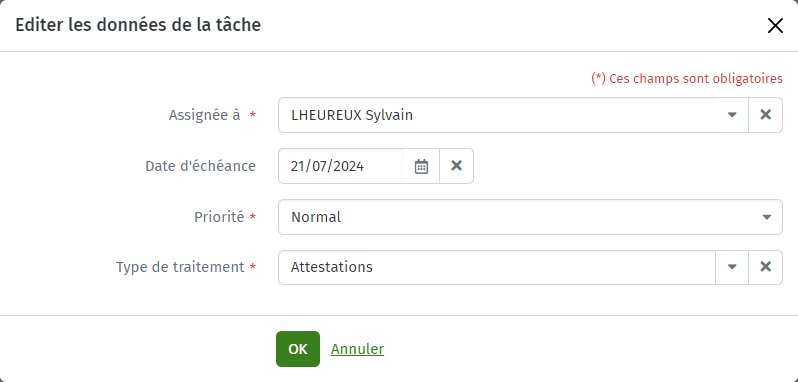Screen dimensions: 798x382
Task: Click the Ces champs sont obligatoires notice
Action: pos(687,79)
